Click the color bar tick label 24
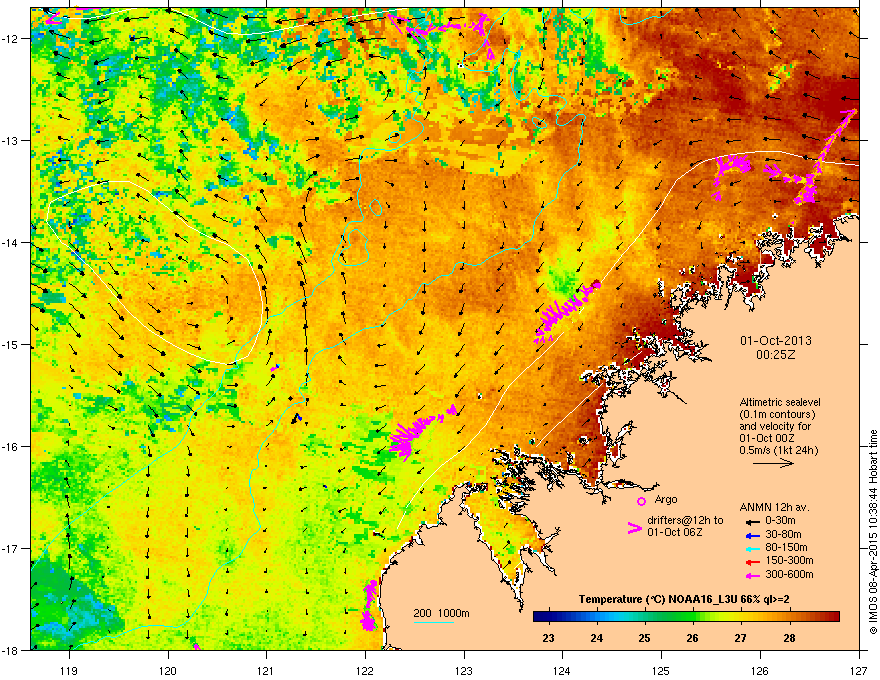The image size is (880, 680). coord(597,638)
